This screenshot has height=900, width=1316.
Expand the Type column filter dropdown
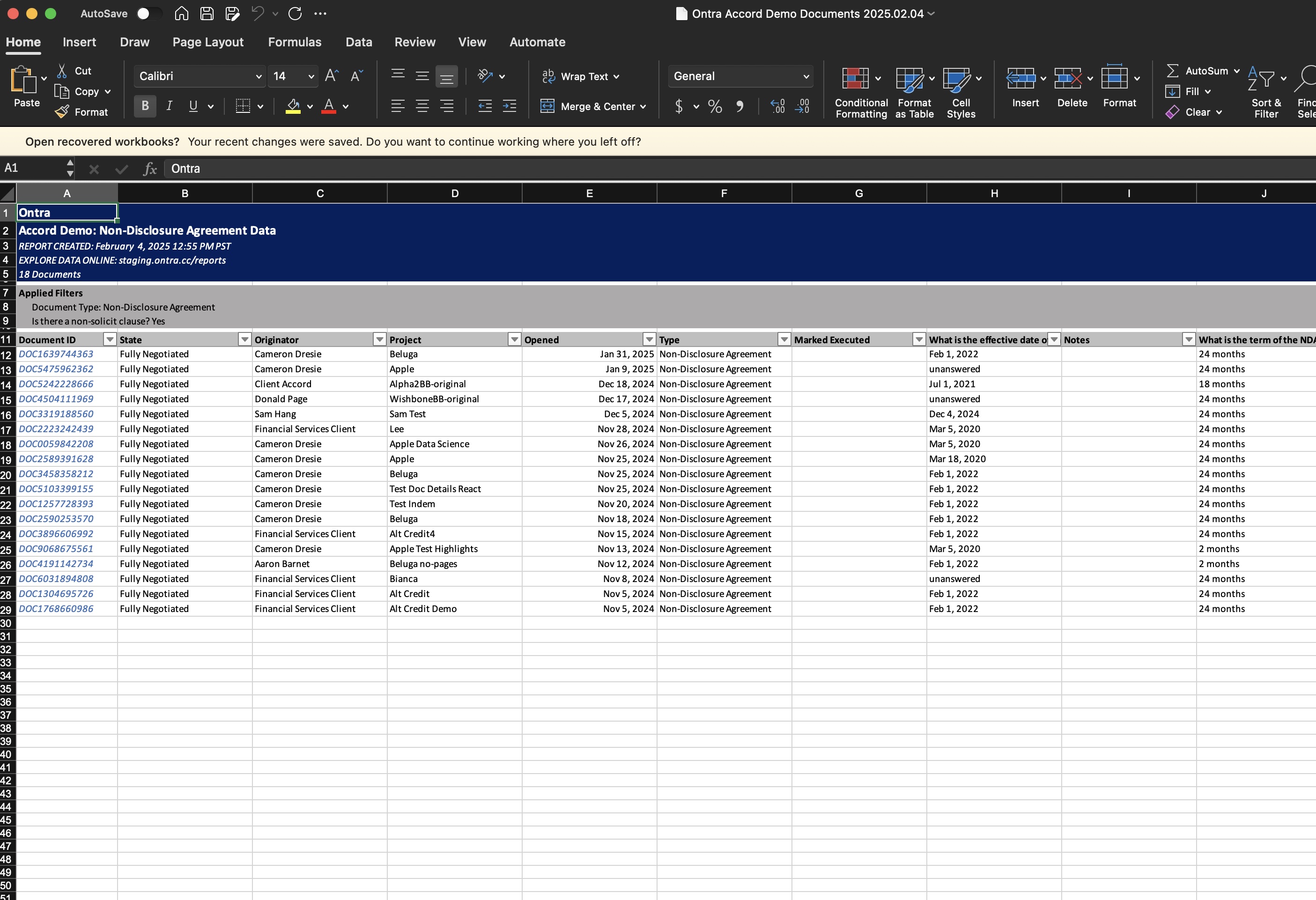click(784, 339)
